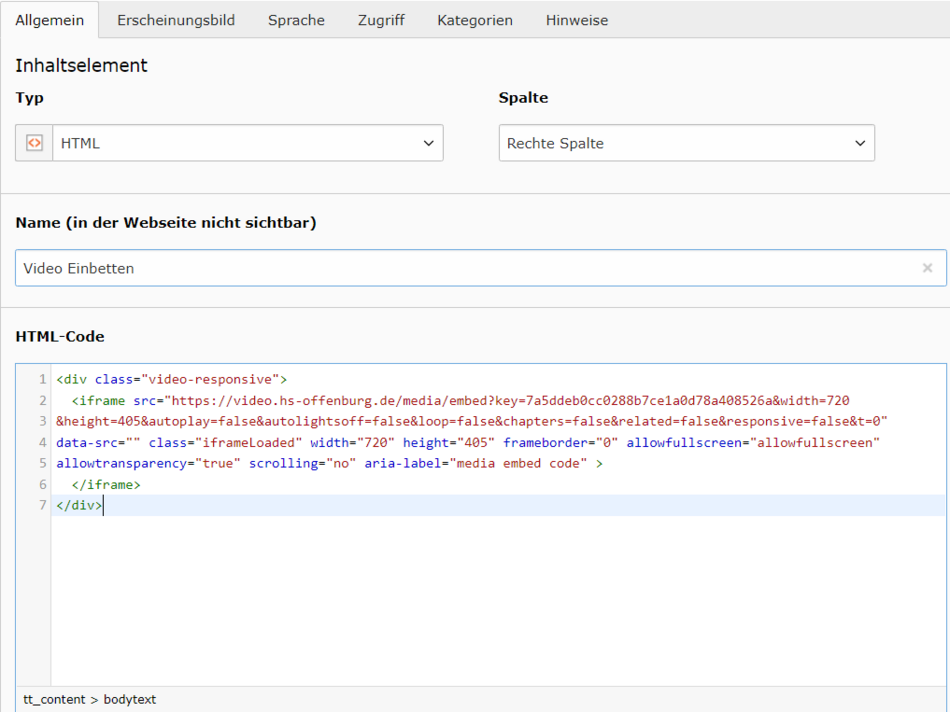950x712 pixels.
Task: Click line 5 with allowtransparency attribute
Action: click(330, 464)
